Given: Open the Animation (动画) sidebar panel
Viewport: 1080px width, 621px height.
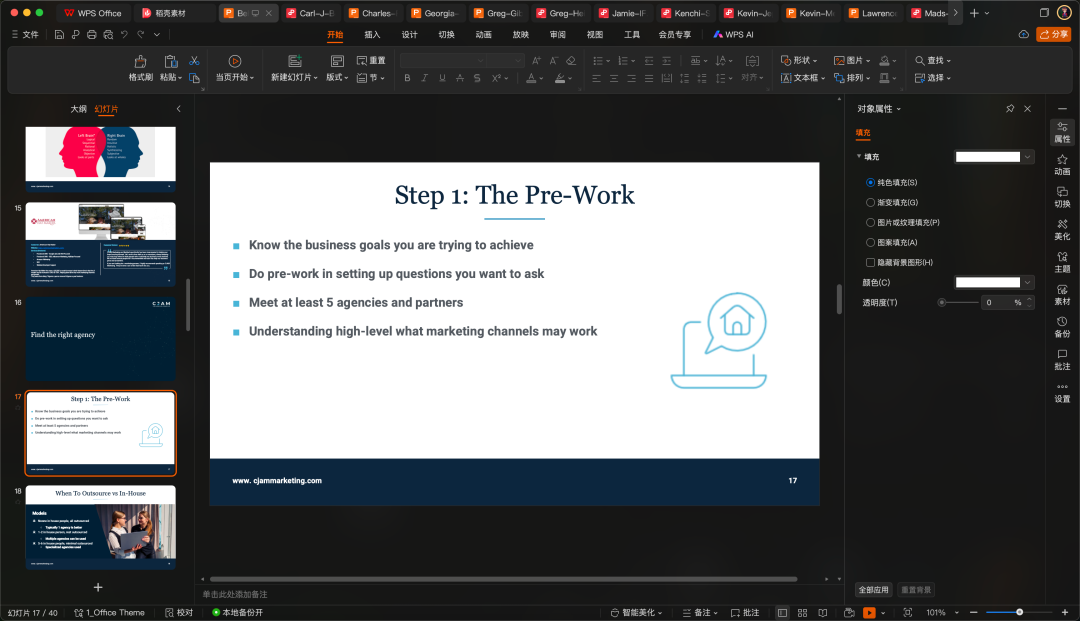Looking at the screenshot, I should click(1062, 165).
